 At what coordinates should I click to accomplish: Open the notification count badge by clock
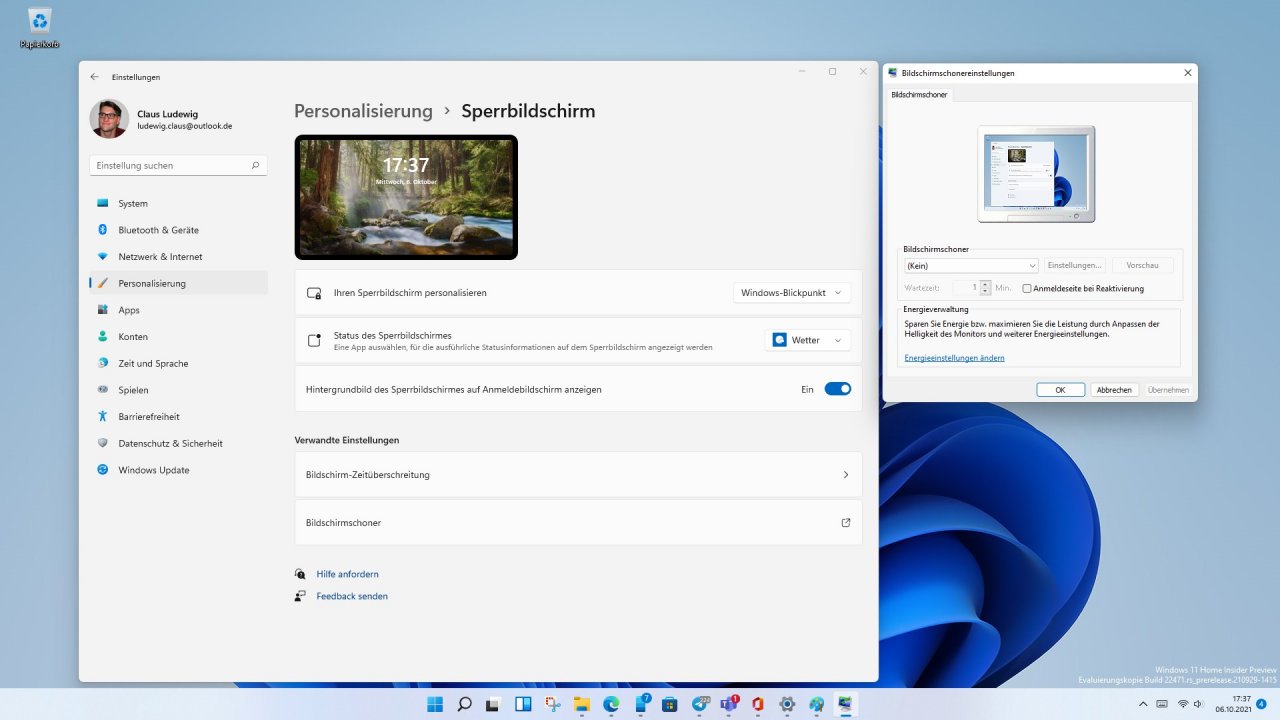(1261, 704)
